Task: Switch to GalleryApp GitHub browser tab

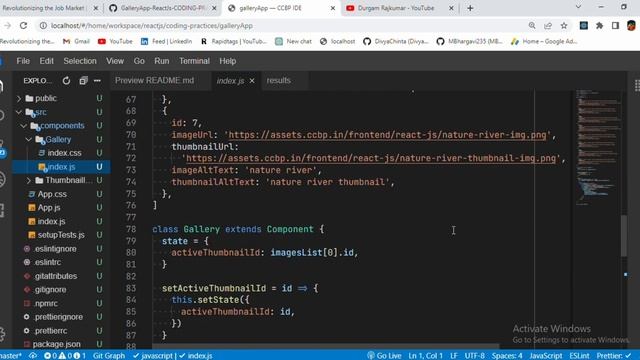Action: [x=162, y=8]
